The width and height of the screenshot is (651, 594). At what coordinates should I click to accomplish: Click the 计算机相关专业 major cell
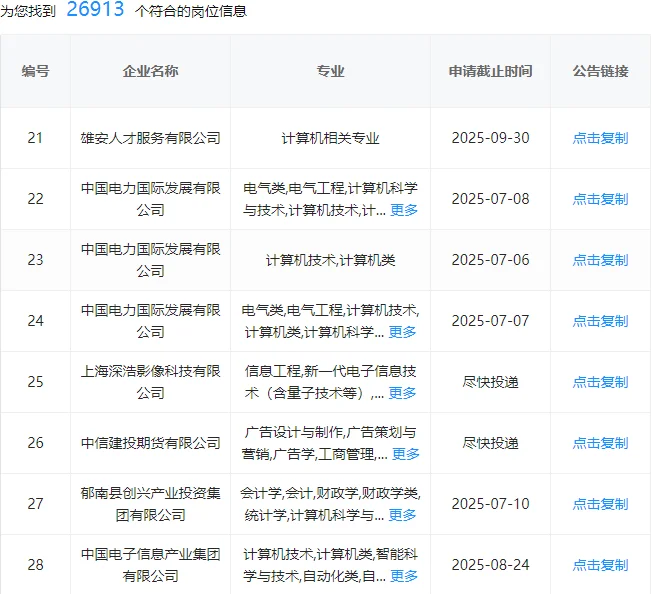point(330,138)
